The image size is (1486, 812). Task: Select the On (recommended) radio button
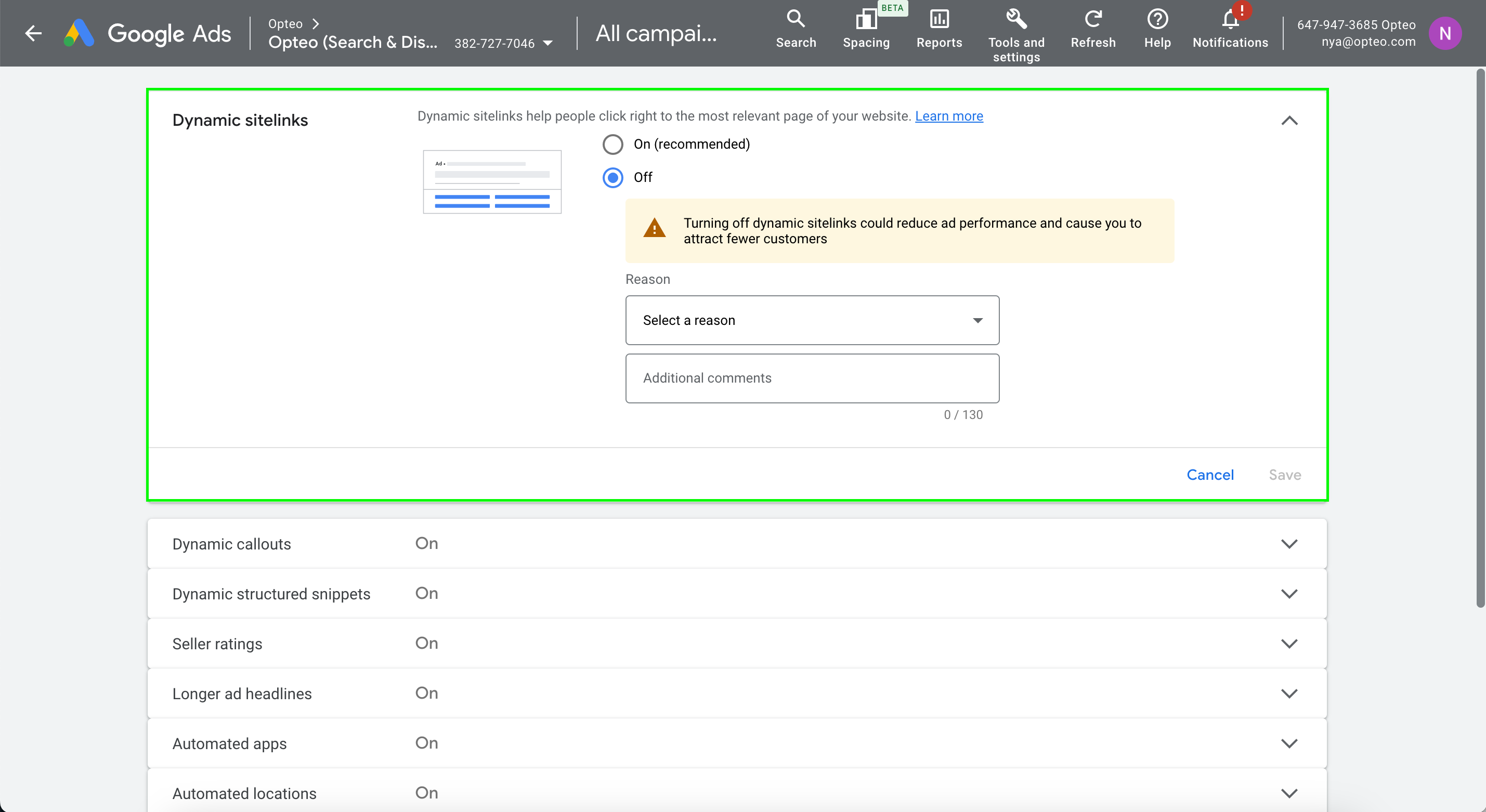pos(612,144)
